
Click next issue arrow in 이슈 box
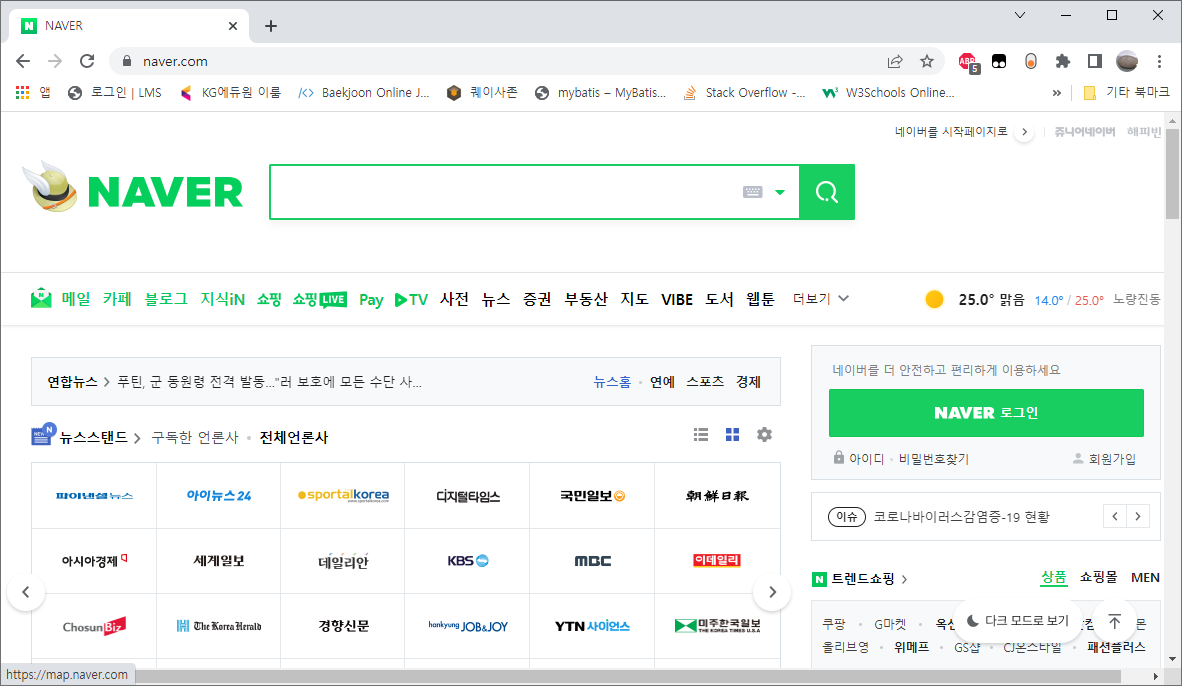1138,516
